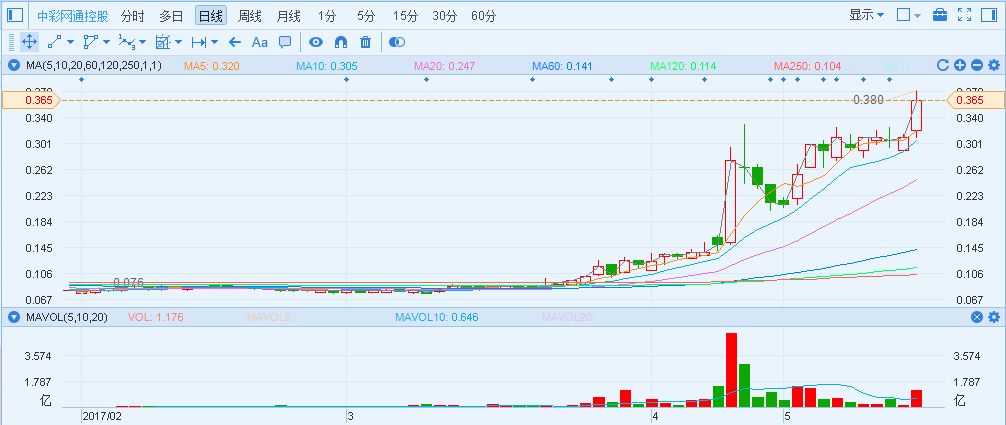Image resolution: width=1006 pixels, height=425 pixels.
Task: Click the 0.076 low price annotation
Action: [x=128, y=282]
